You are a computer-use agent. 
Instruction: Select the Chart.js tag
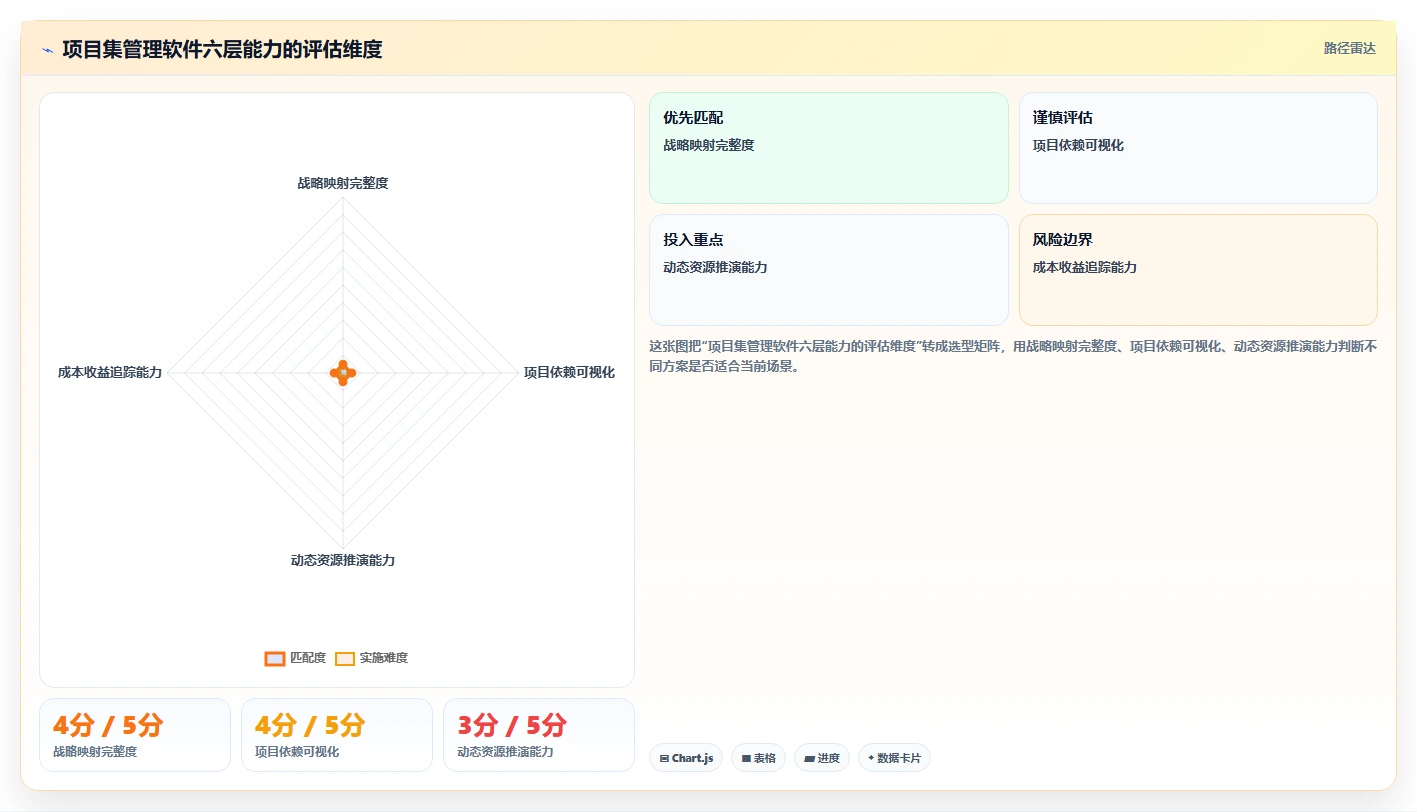click(x=686, y=758)
